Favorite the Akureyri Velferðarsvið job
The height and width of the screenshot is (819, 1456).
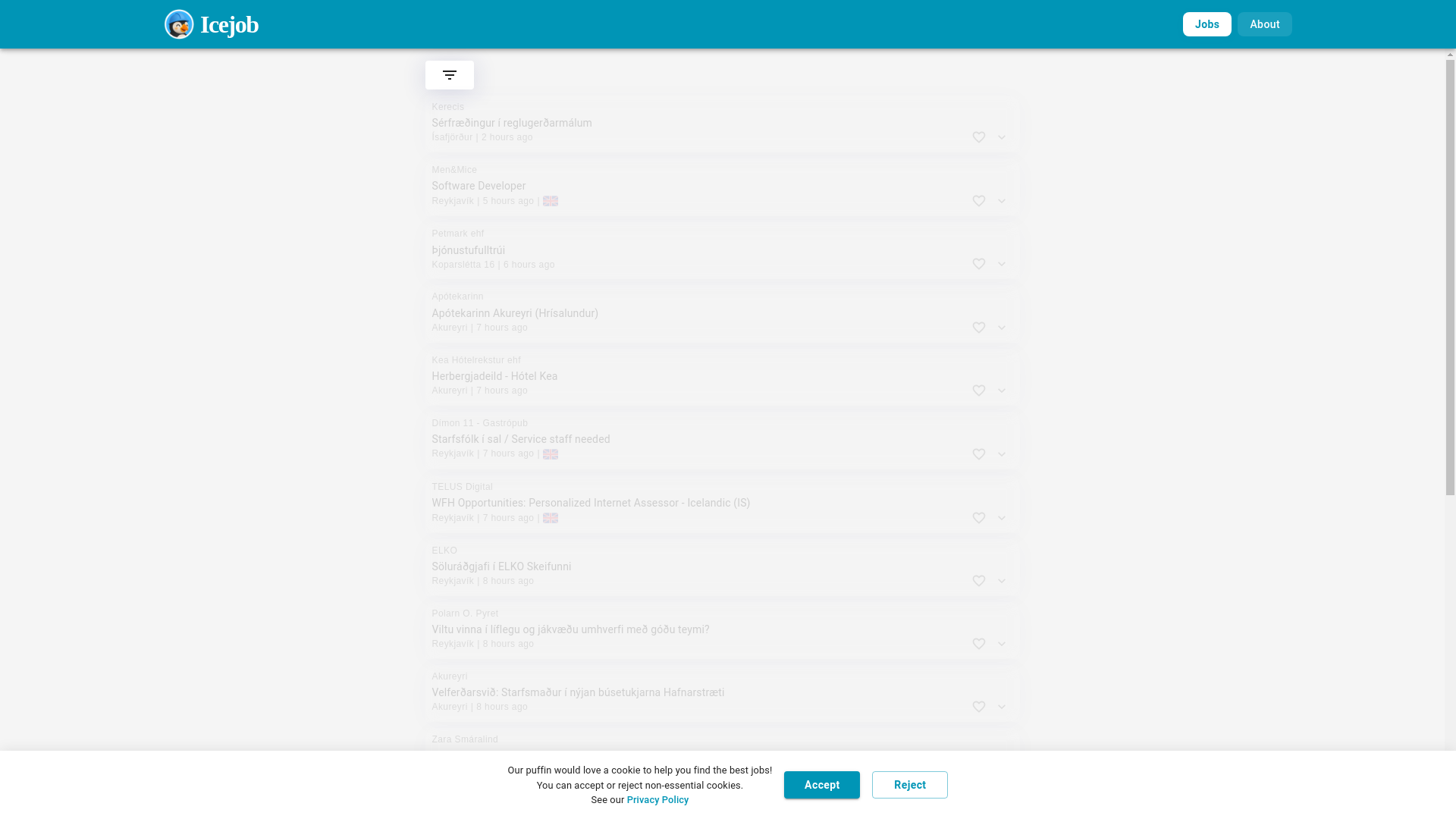tap(979, 707)
